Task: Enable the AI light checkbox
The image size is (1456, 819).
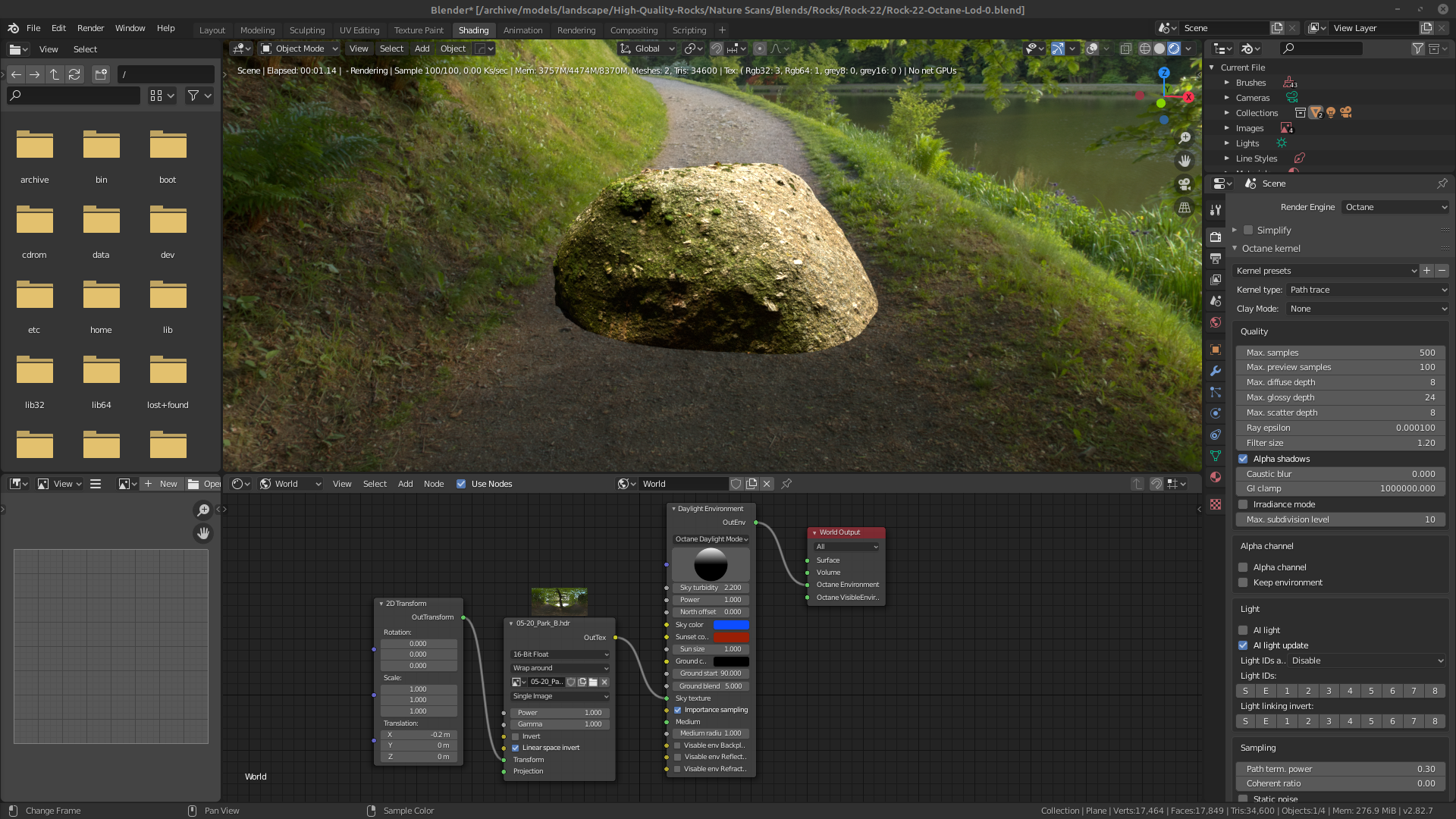Action: click(x=1243, y=630)
